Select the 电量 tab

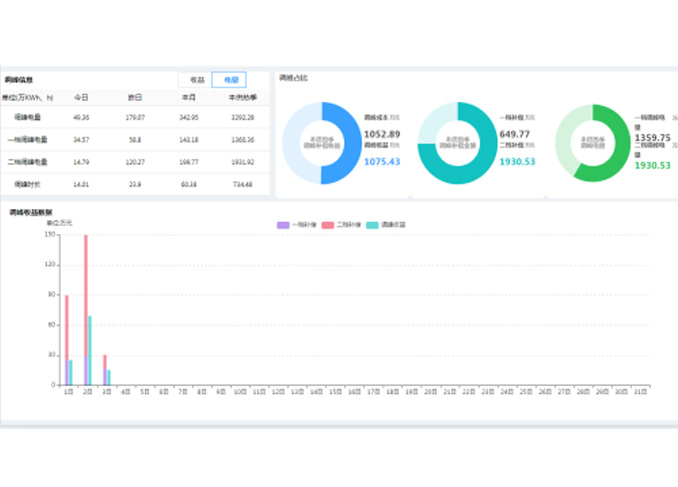[230, 80]
